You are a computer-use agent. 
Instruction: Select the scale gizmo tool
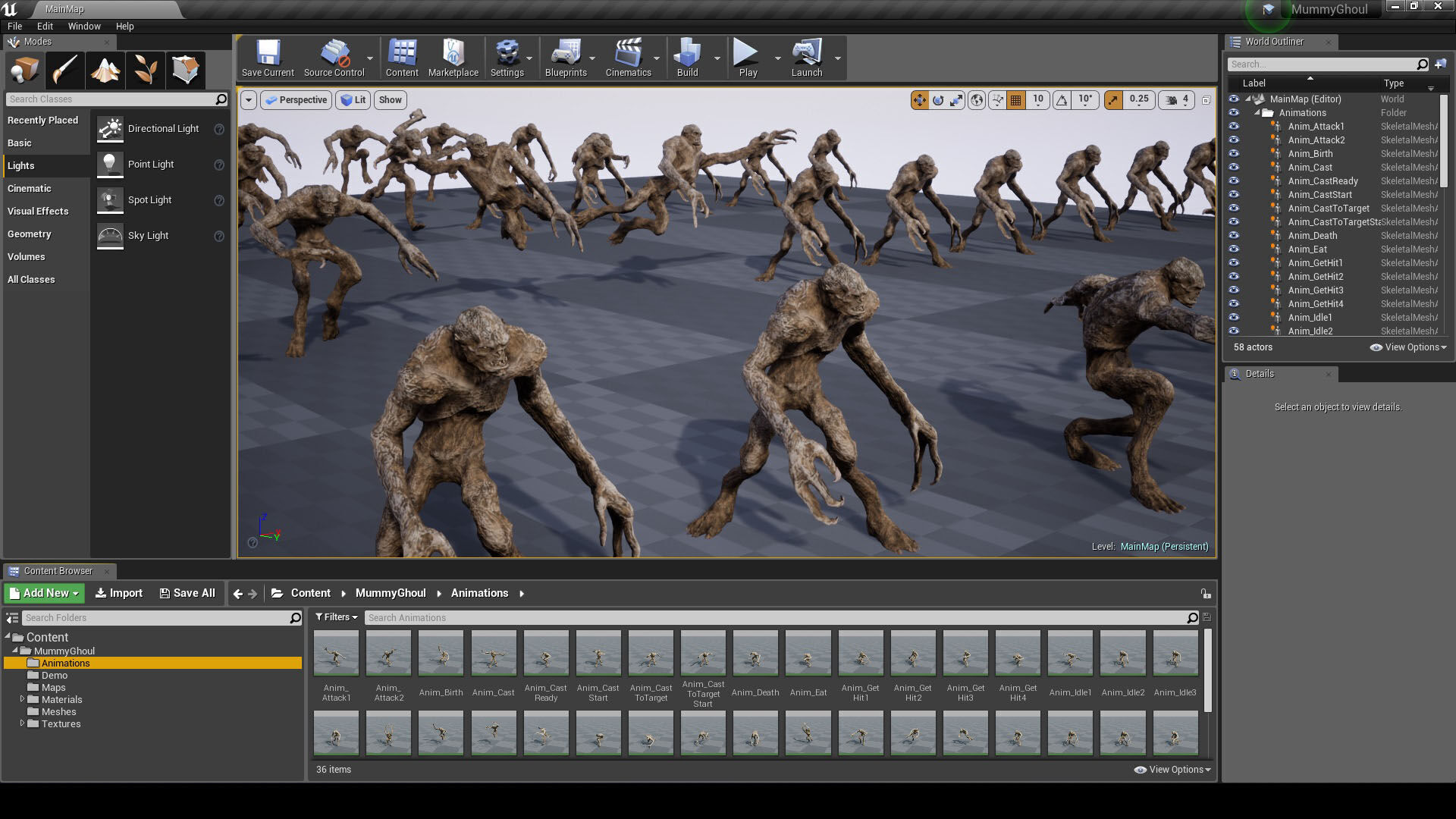956,100
